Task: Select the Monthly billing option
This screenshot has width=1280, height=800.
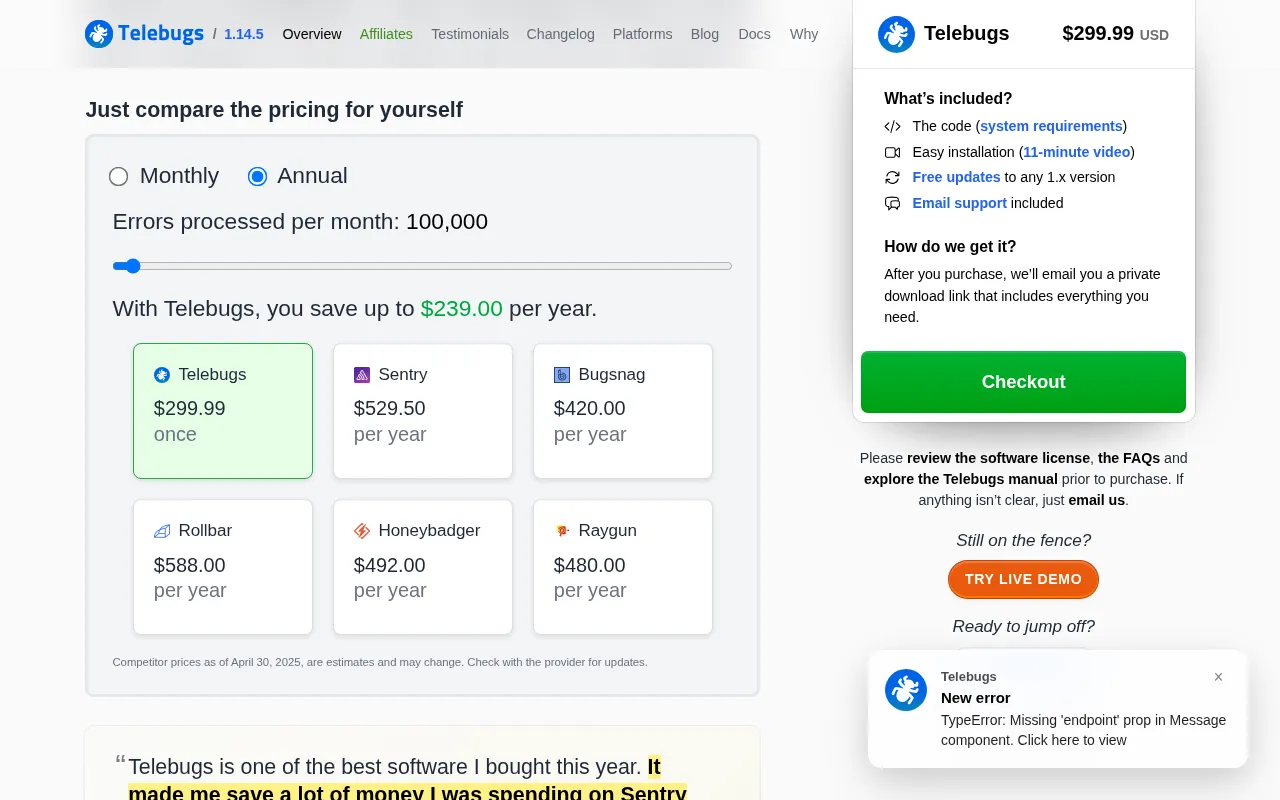Action: click(x=119, y=177)
